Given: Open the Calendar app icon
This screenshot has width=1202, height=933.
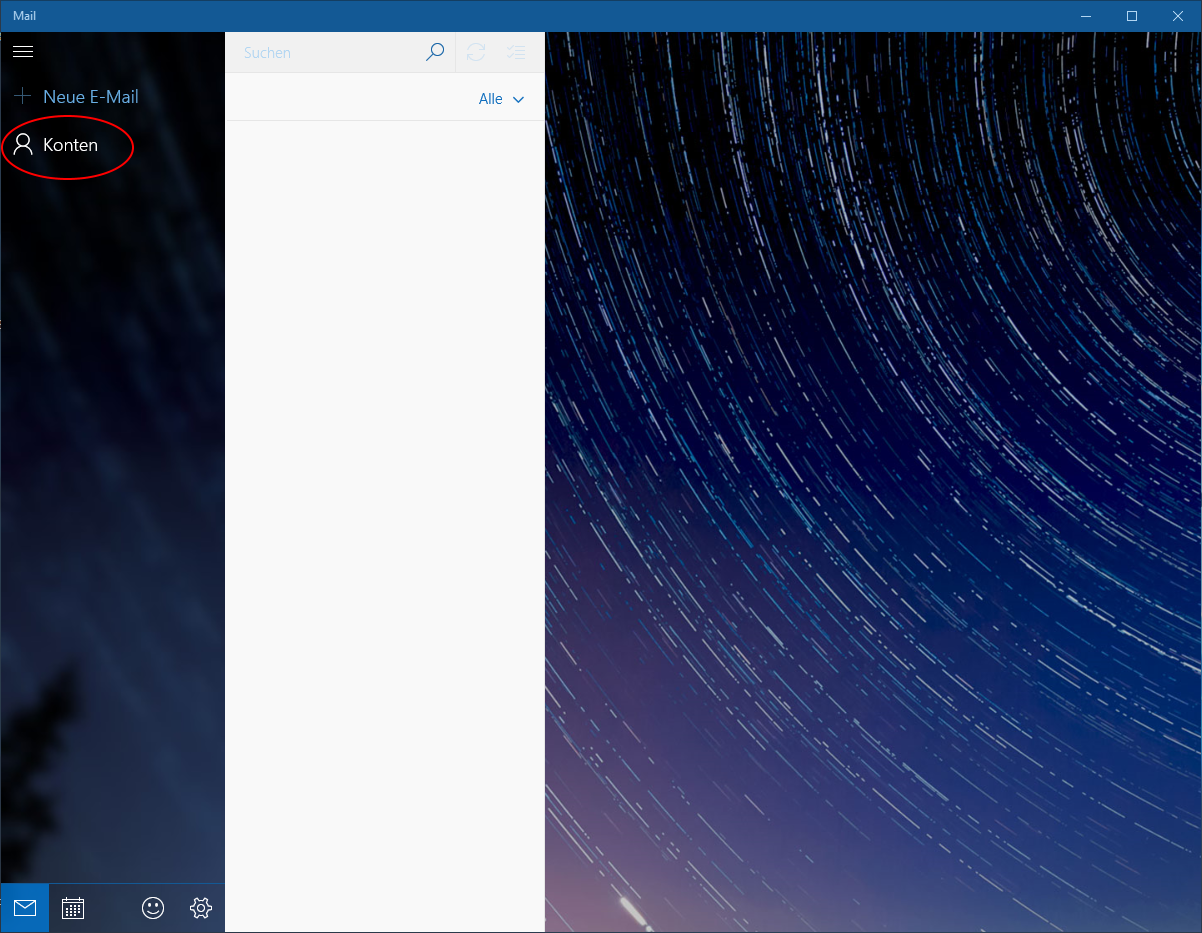Looking at the screenshot, I should point(73,908).
